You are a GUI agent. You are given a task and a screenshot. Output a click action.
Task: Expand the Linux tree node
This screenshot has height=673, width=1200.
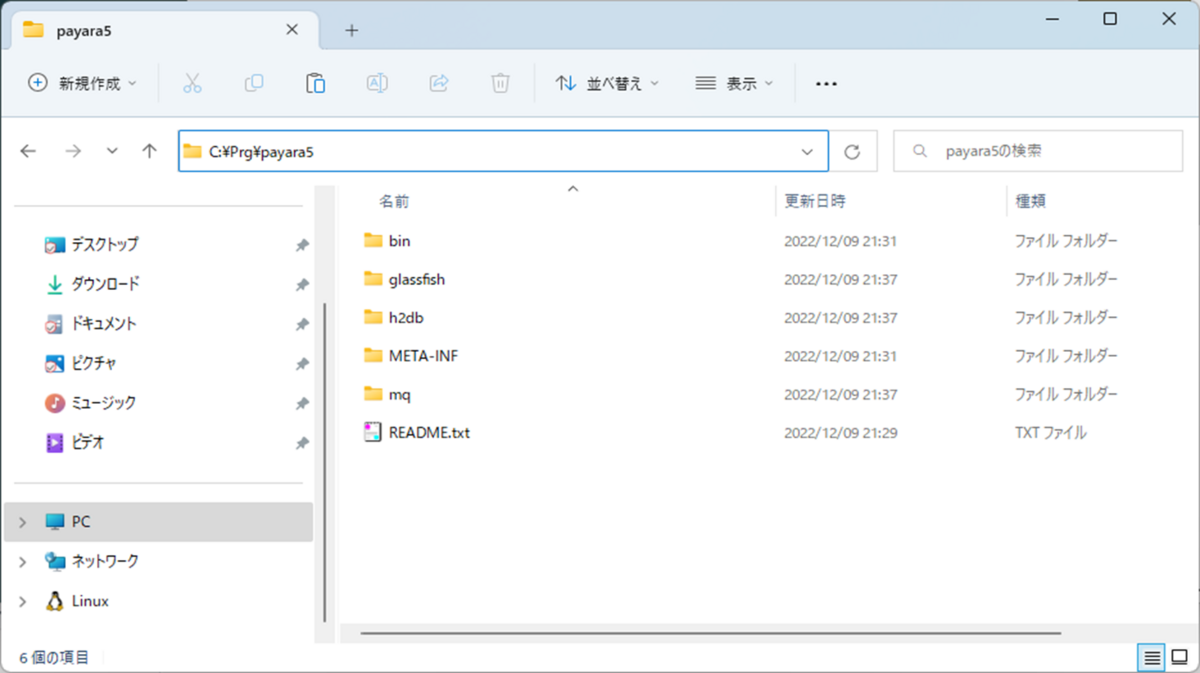pyautogui.click(x=23, y=602)
